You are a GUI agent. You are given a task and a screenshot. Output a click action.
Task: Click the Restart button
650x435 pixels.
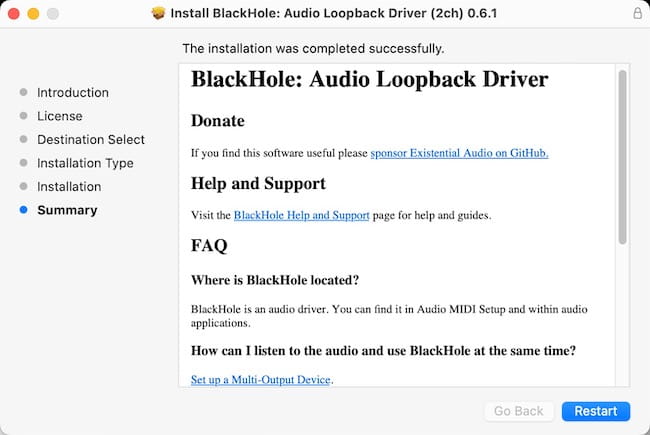[x=596, y=411]
